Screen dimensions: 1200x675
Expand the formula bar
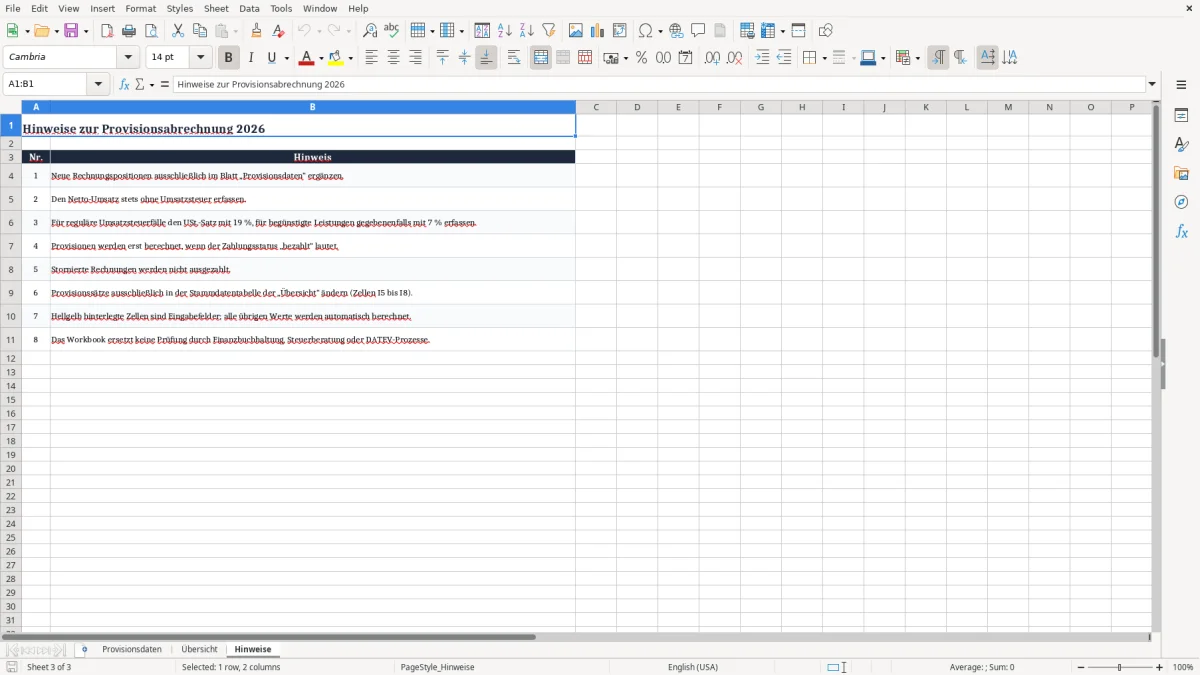(x=1152, y=84)
